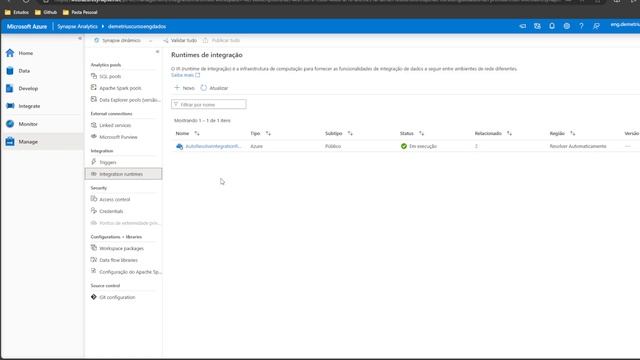Click the Saiba mais external link icon
Screen dimensions: 640x360
(198, 75)
